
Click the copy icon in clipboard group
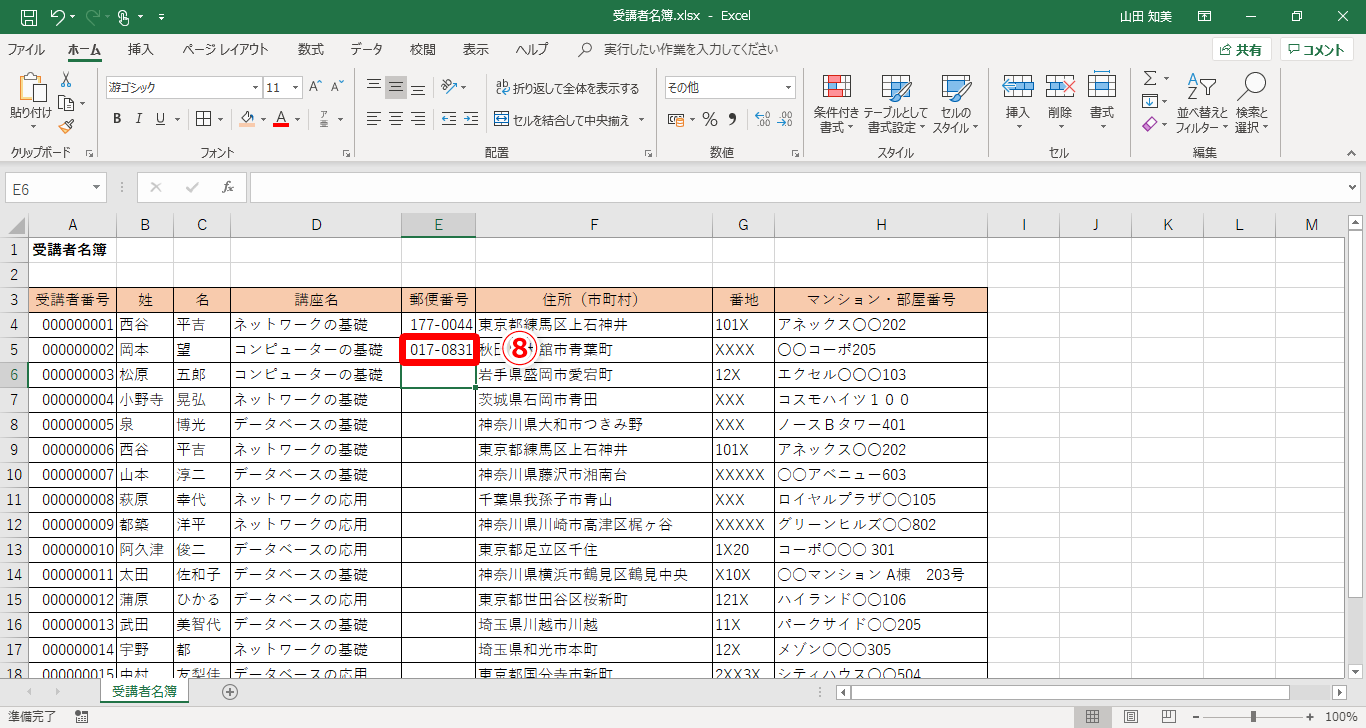(66, 103)
